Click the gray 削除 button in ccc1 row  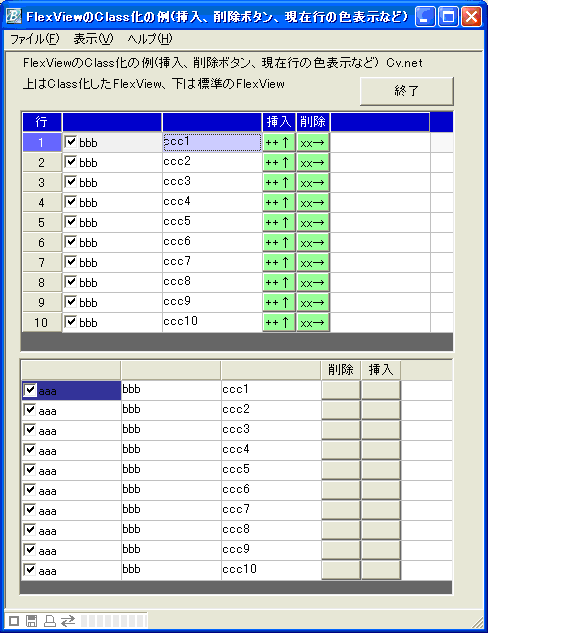coord(341,390)
